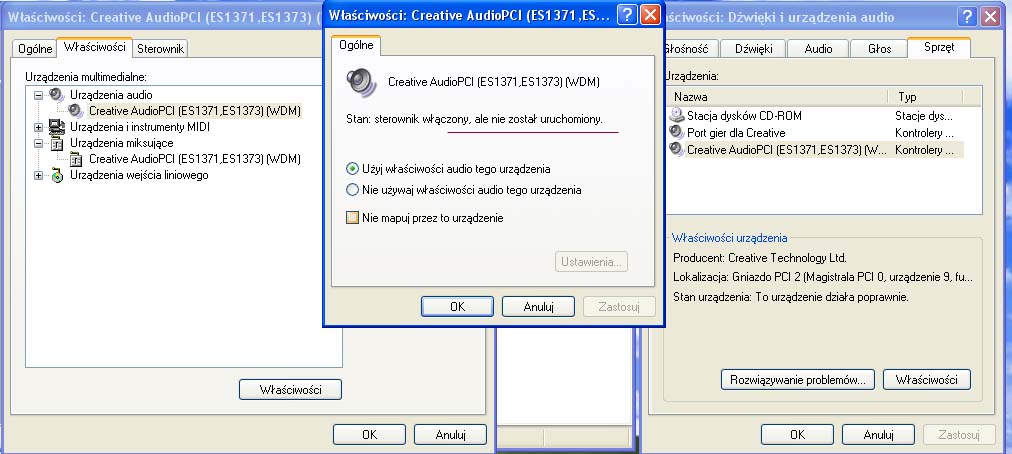Select 'Użyj właściwości audio tego urządzenia' option
Image resolution: width=1012 pixels, height=454 pixels.
tap(352, 169)
